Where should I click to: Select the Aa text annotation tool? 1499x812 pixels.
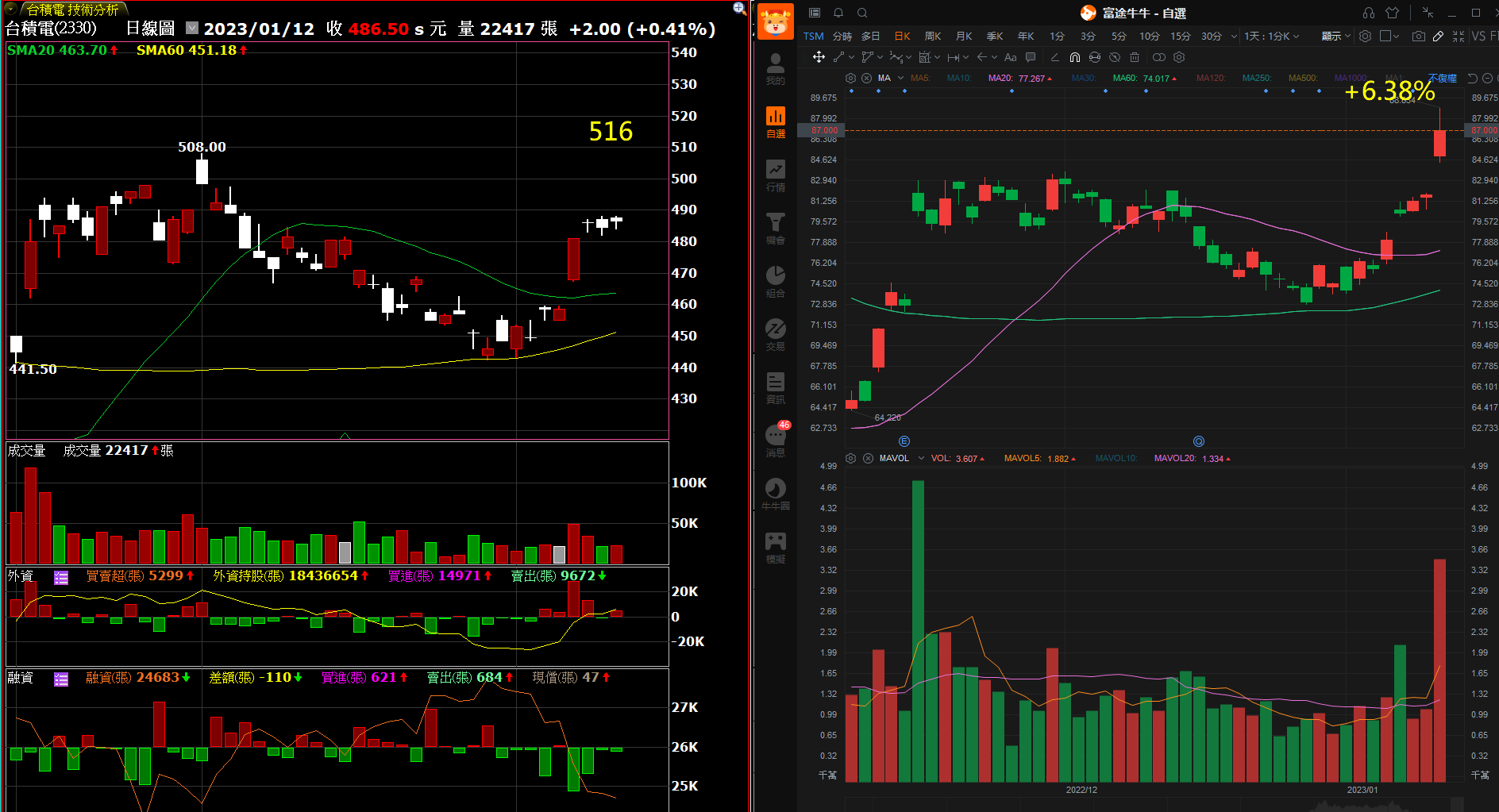click(x=1010, y=57)
